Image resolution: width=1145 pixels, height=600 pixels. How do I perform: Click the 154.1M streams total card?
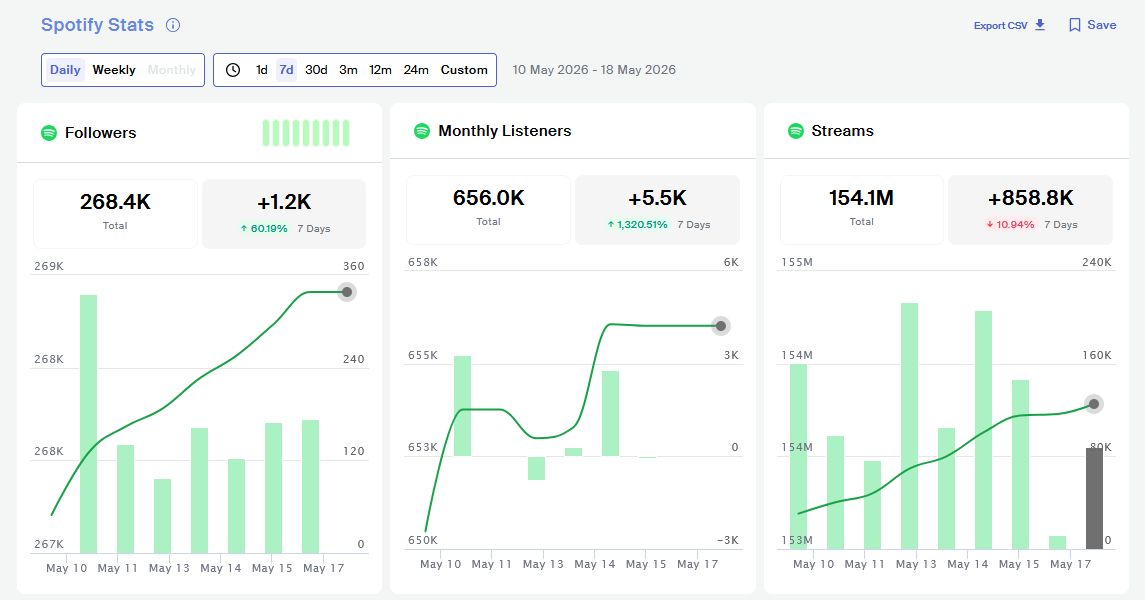862,209
